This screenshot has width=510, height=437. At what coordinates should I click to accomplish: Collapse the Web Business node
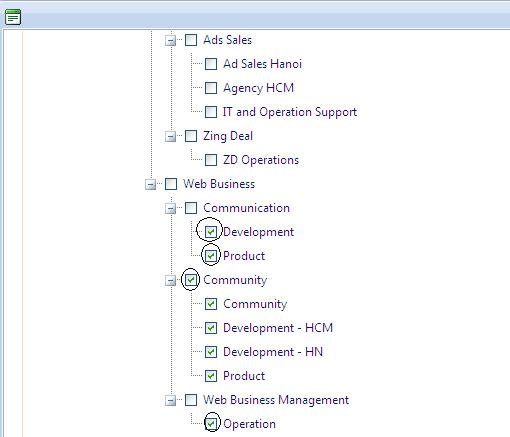coord(150,185)
